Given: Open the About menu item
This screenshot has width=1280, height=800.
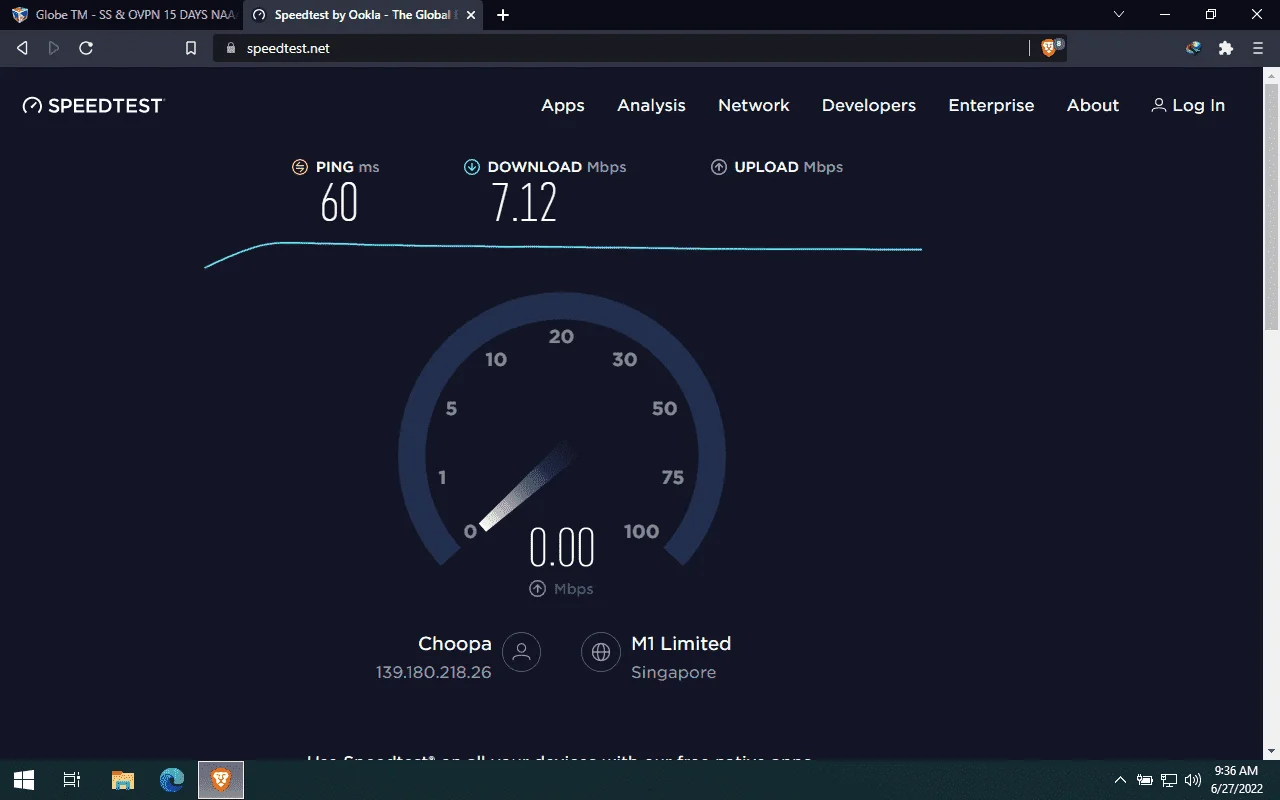Looking at the screenshot, I should click(x=1093, y=105).
